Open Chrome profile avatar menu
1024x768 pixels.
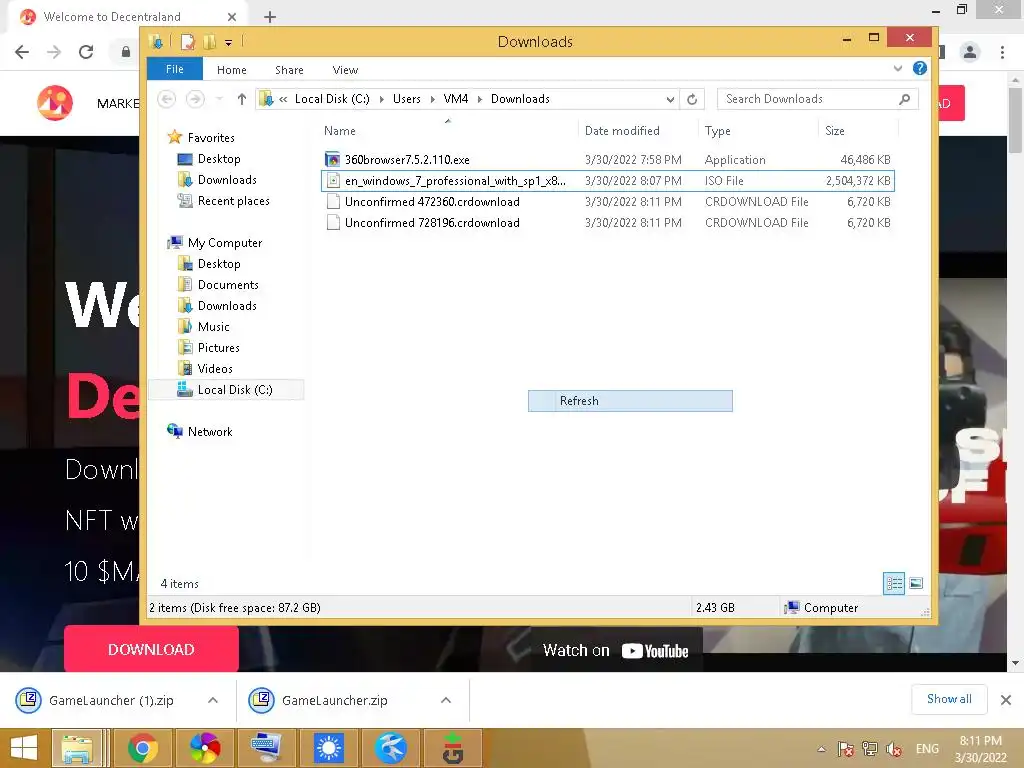(x=970, y=52)
